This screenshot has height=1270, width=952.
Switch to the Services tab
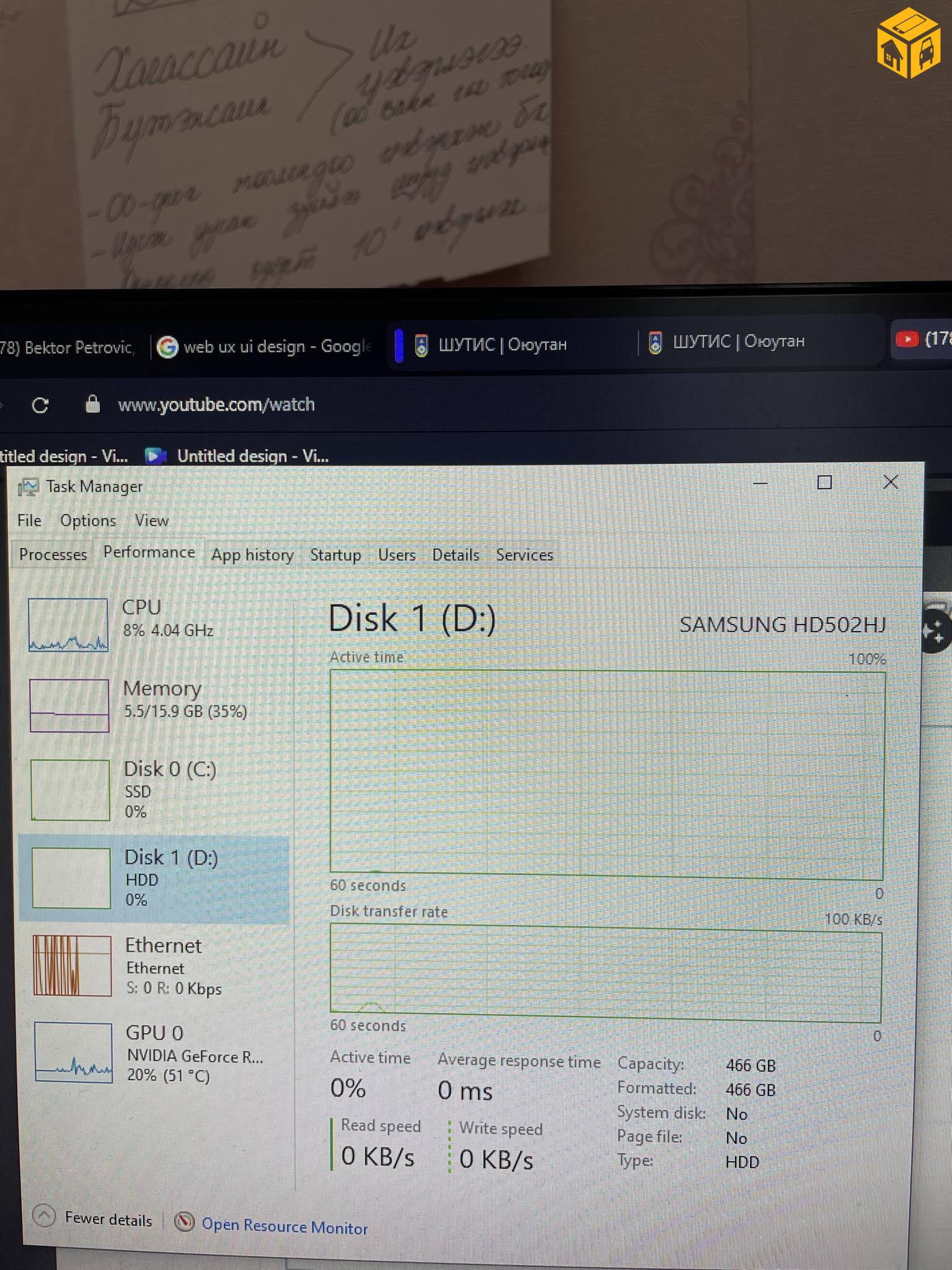[524, 555]
